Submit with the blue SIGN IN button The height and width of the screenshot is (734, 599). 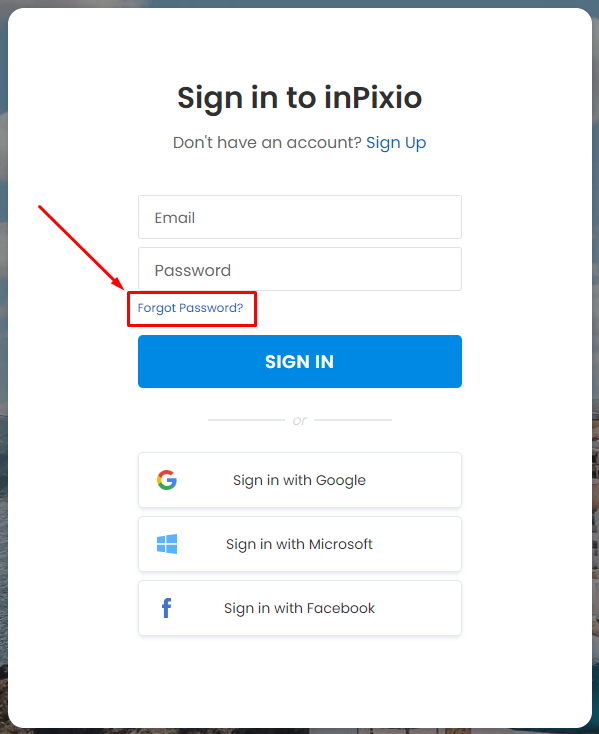point(300,361)
